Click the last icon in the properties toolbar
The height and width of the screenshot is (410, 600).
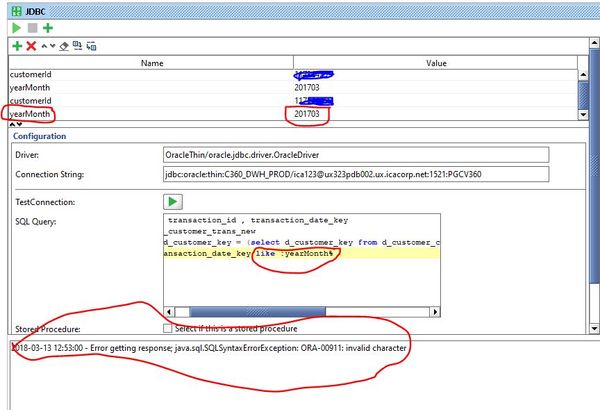(x=92, y=46)
